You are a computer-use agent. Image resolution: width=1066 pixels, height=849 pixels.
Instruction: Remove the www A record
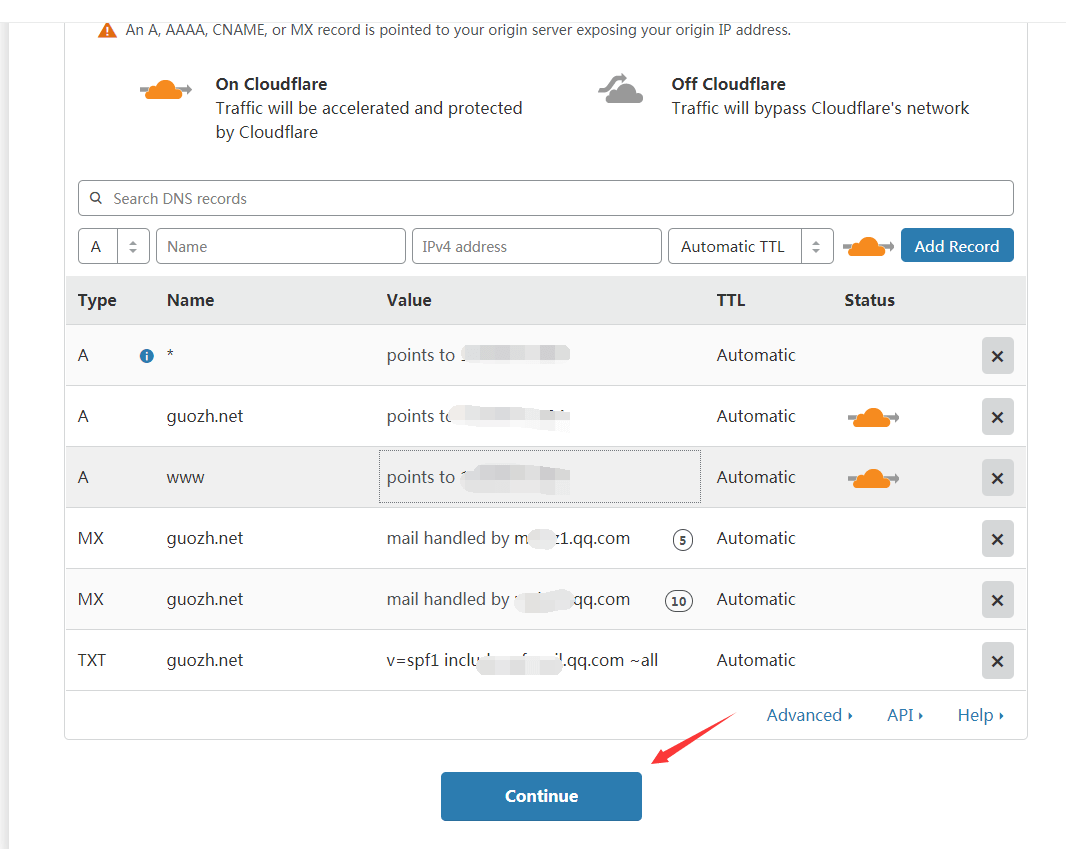pyautogui.click(x=997, y=478)
